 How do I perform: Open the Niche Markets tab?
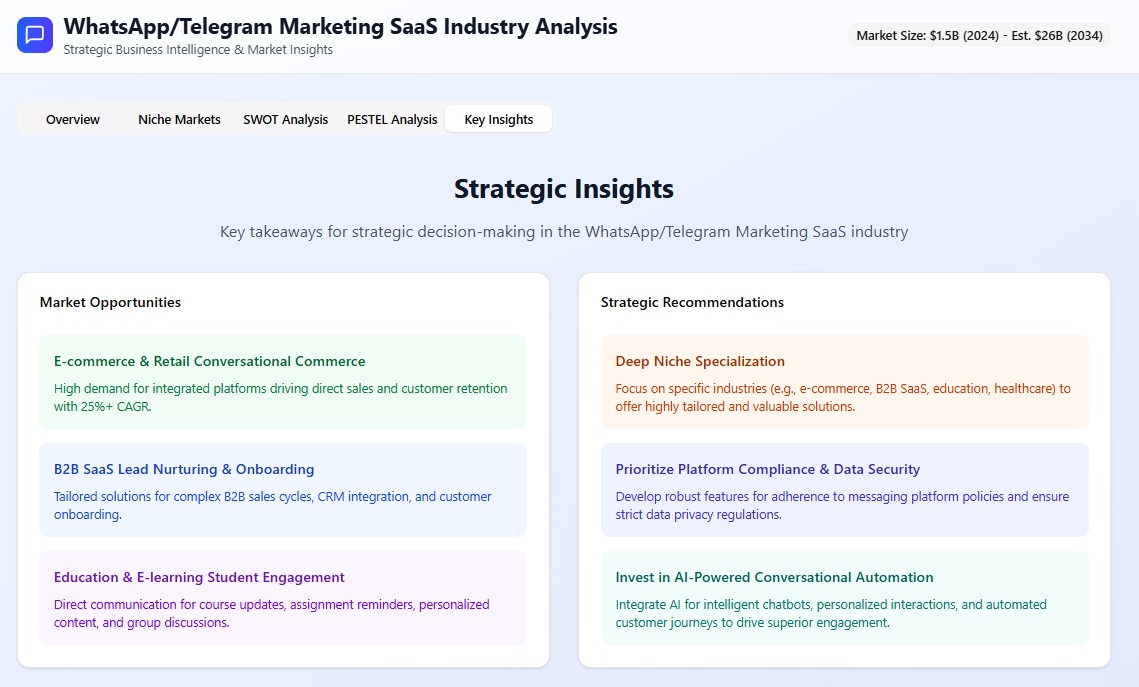pos(179,120)
